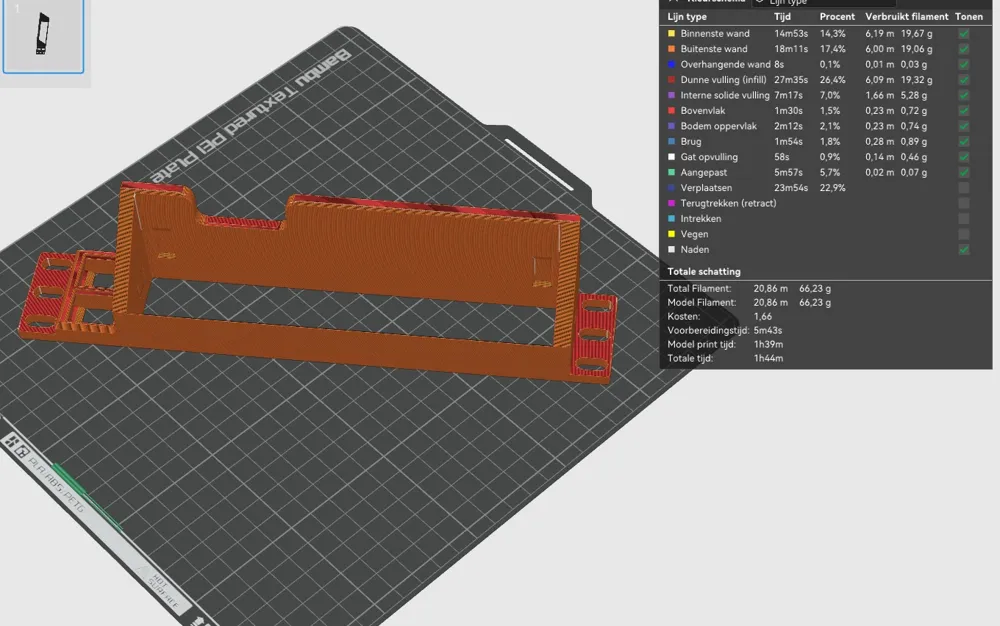
Task: Click the Voorbereidingstijd 5m43s value
Action: click(x=768, y=331)
